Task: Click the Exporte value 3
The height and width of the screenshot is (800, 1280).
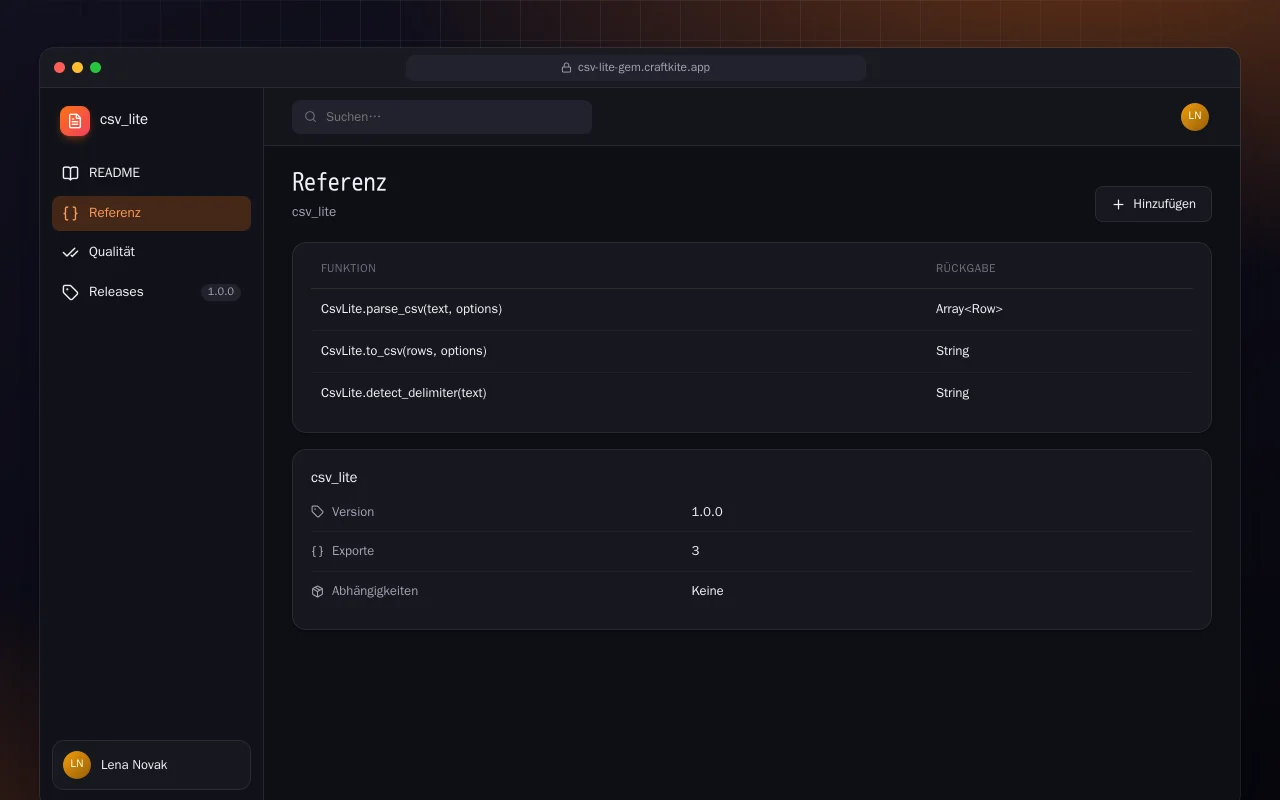Action: (x=695, y=551)
